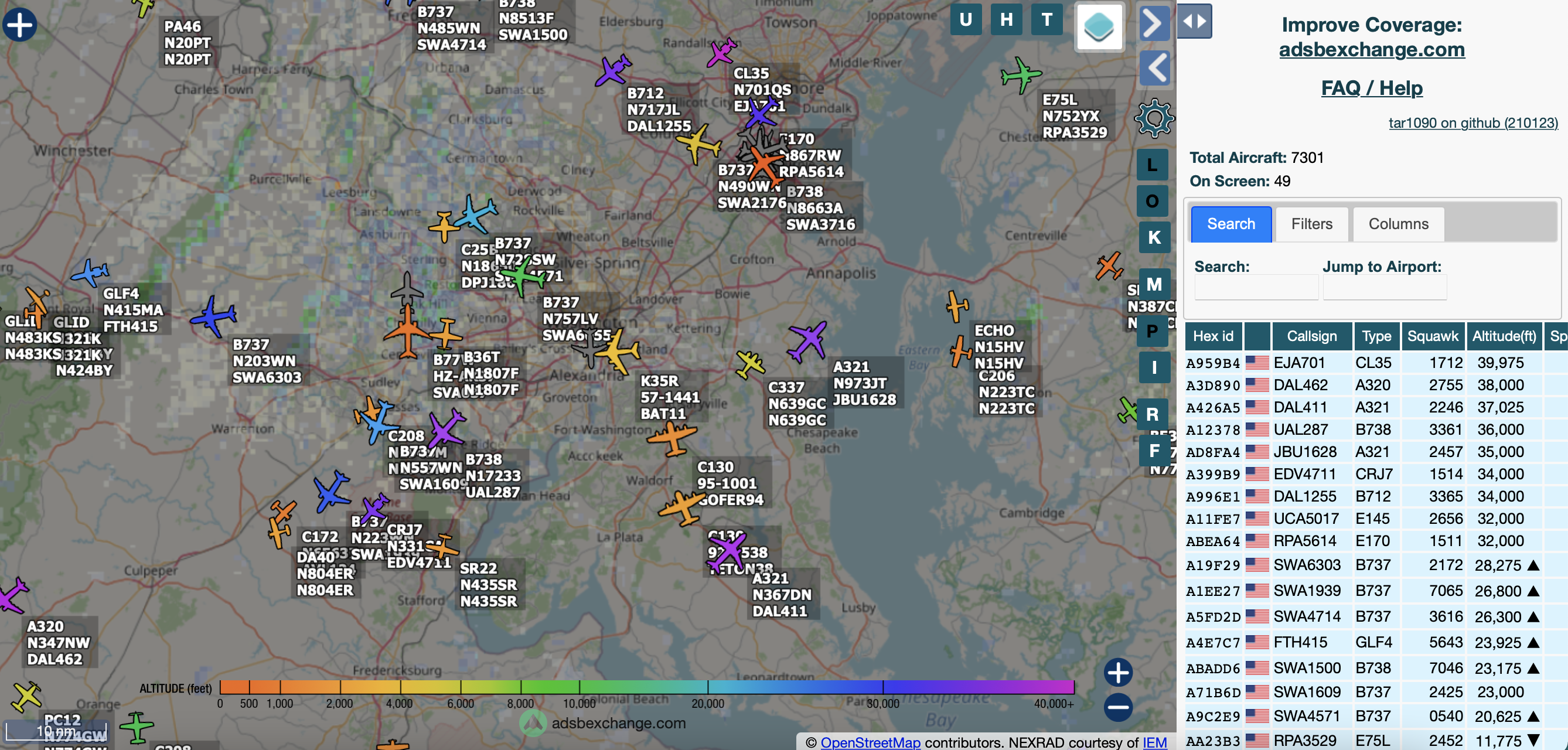The image size is (1568, 750).
Task: Sort table by Altitude(ft) column
Action: (1504, 336)
